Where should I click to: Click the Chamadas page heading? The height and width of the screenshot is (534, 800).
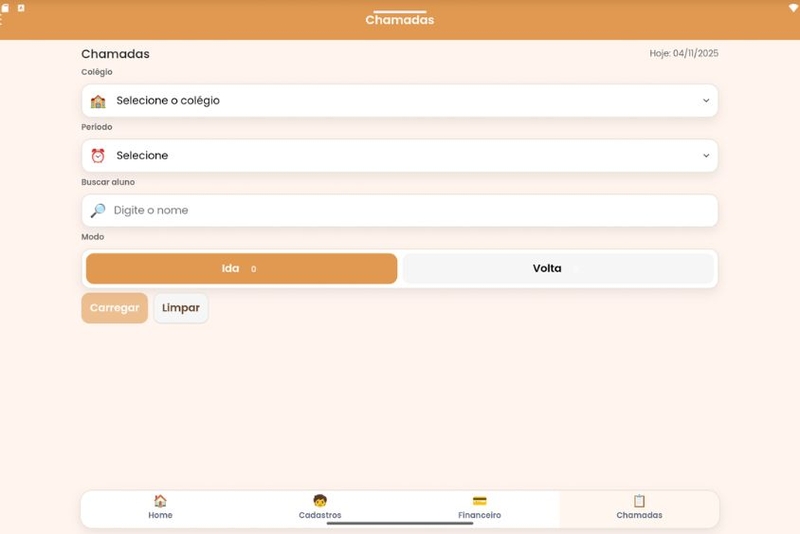pyautogui.click(x=115, y=54)
